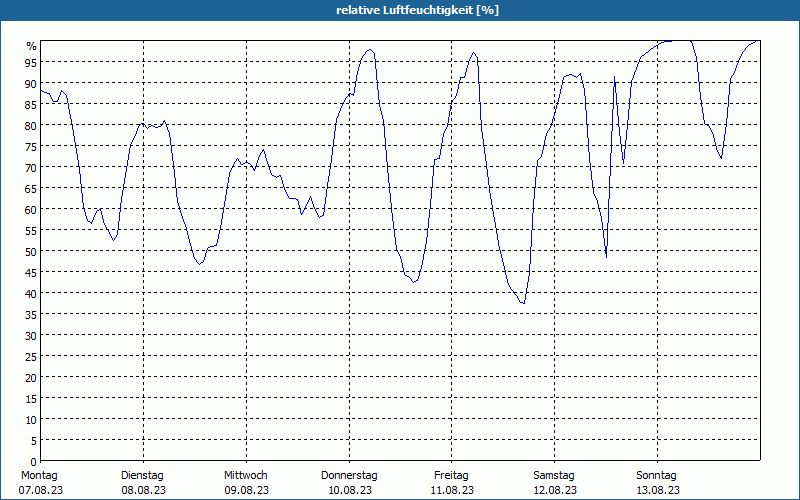Click the '50' y-axis value
Image resolution: width=800 pixels, height=500 pixels.
pyautogui.click(x=31, y=252)
